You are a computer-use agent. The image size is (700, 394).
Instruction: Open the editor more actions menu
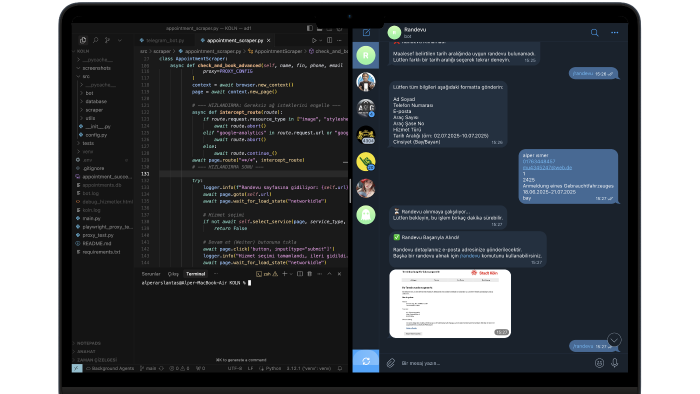339,40
